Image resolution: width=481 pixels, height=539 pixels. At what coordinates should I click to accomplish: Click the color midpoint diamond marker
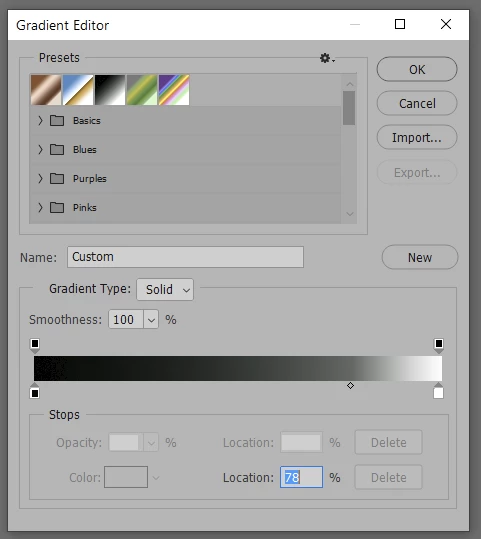[350, 386]
